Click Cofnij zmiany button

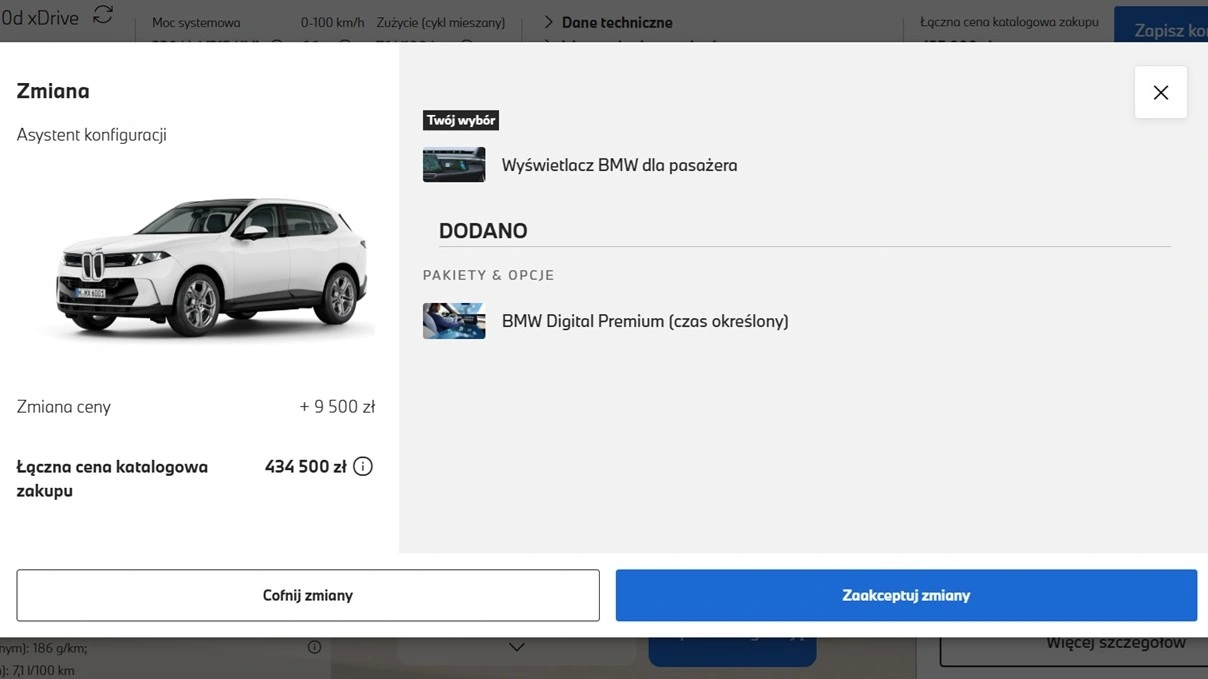tap(308, 595)
